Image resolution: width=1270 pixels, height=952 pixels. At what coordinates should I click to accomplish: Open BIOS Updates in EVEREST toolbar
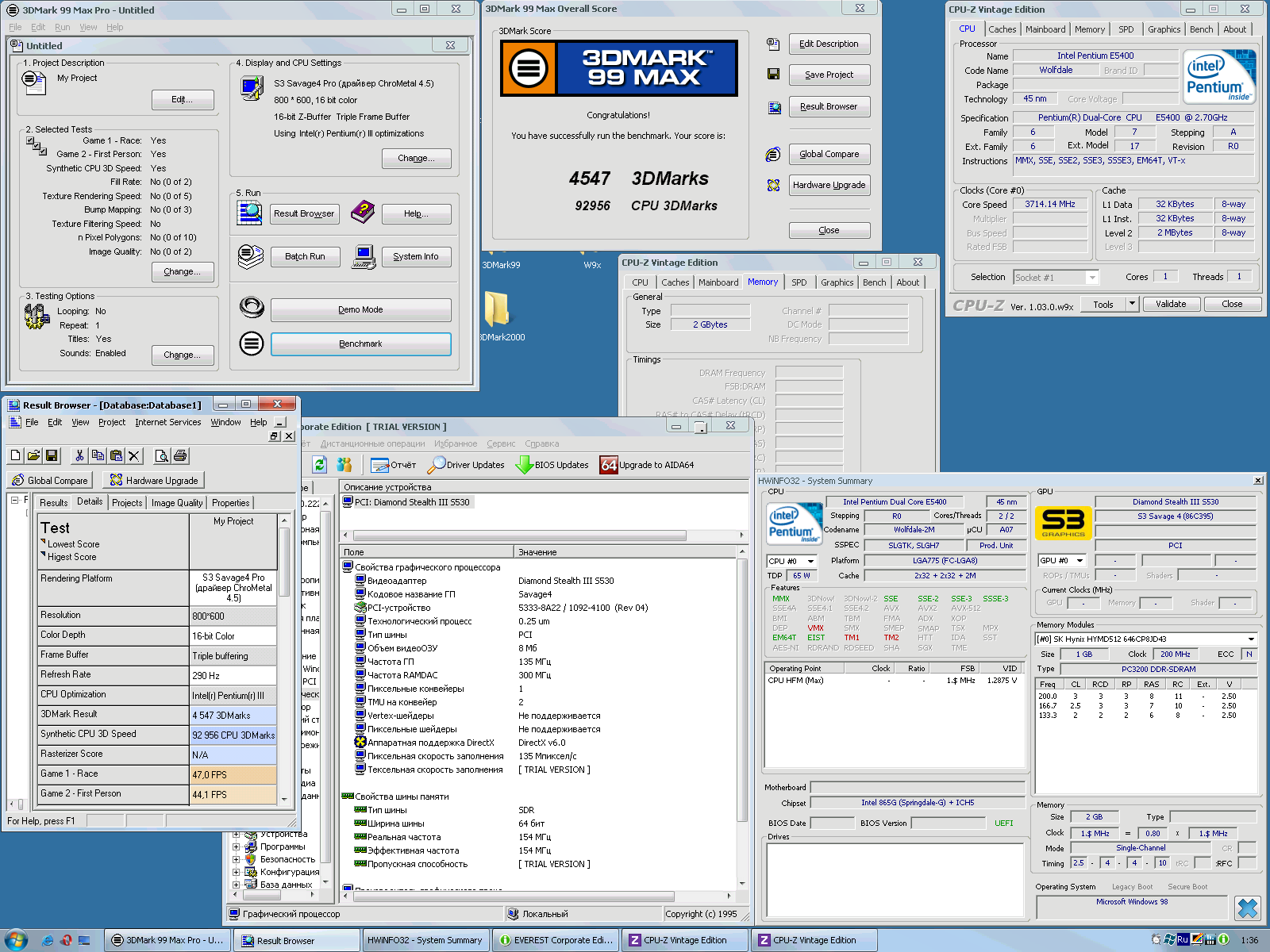pyautogui.click(x=552, y=465)
